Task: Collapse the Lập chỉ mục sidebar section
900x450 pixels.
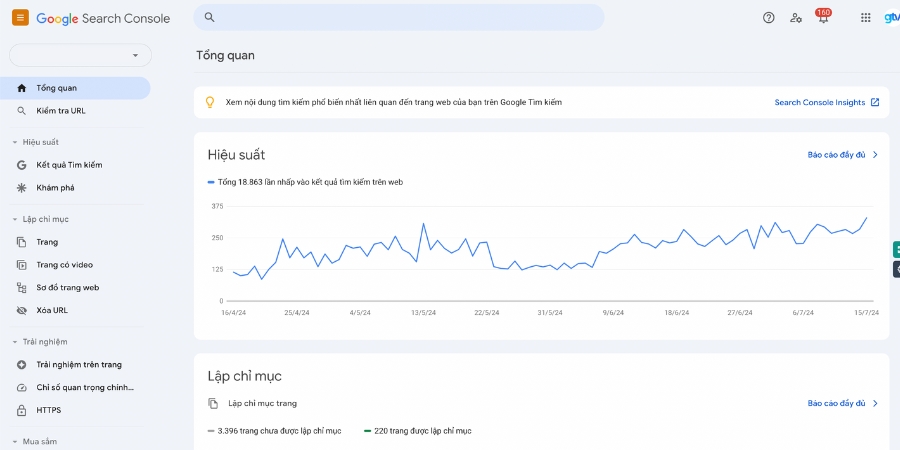Action: (x=15, y=219)
